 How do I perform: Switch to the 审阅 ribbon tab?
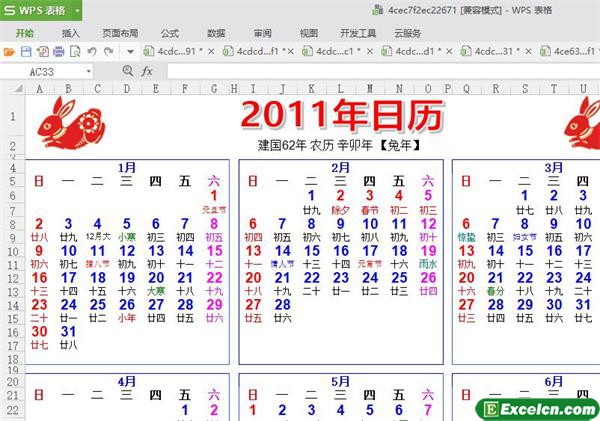(x=262, y=33)
